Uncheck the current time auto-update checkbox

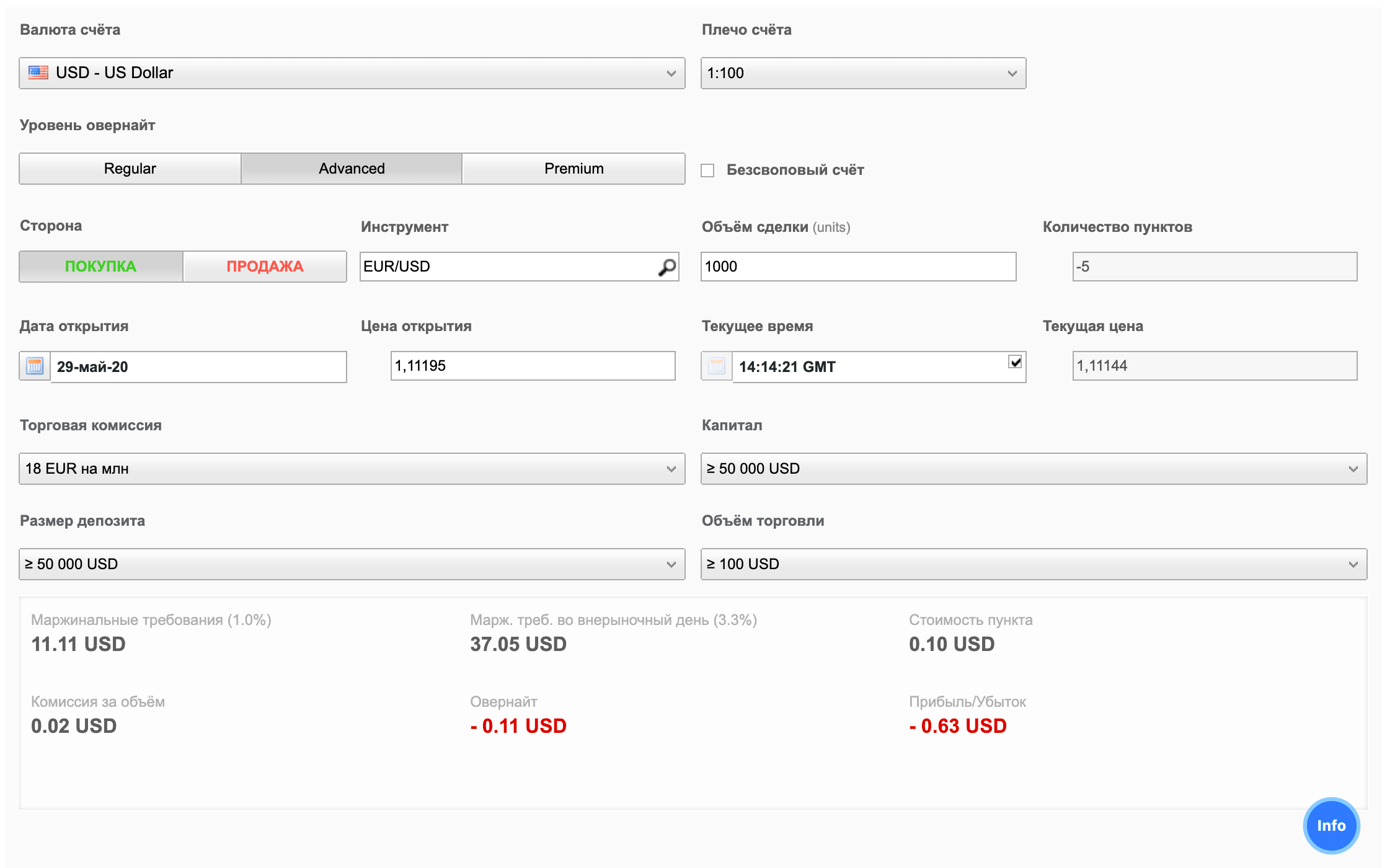(1014, 361)
